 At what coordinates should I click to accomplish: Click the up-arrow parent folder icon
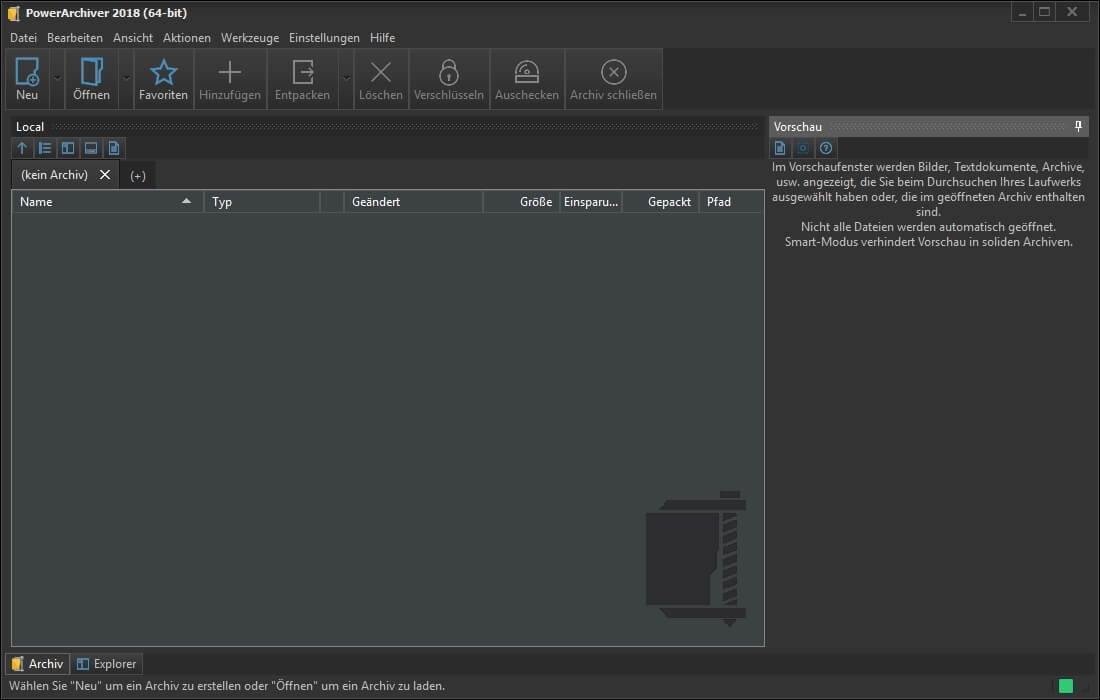coord(22,148)
